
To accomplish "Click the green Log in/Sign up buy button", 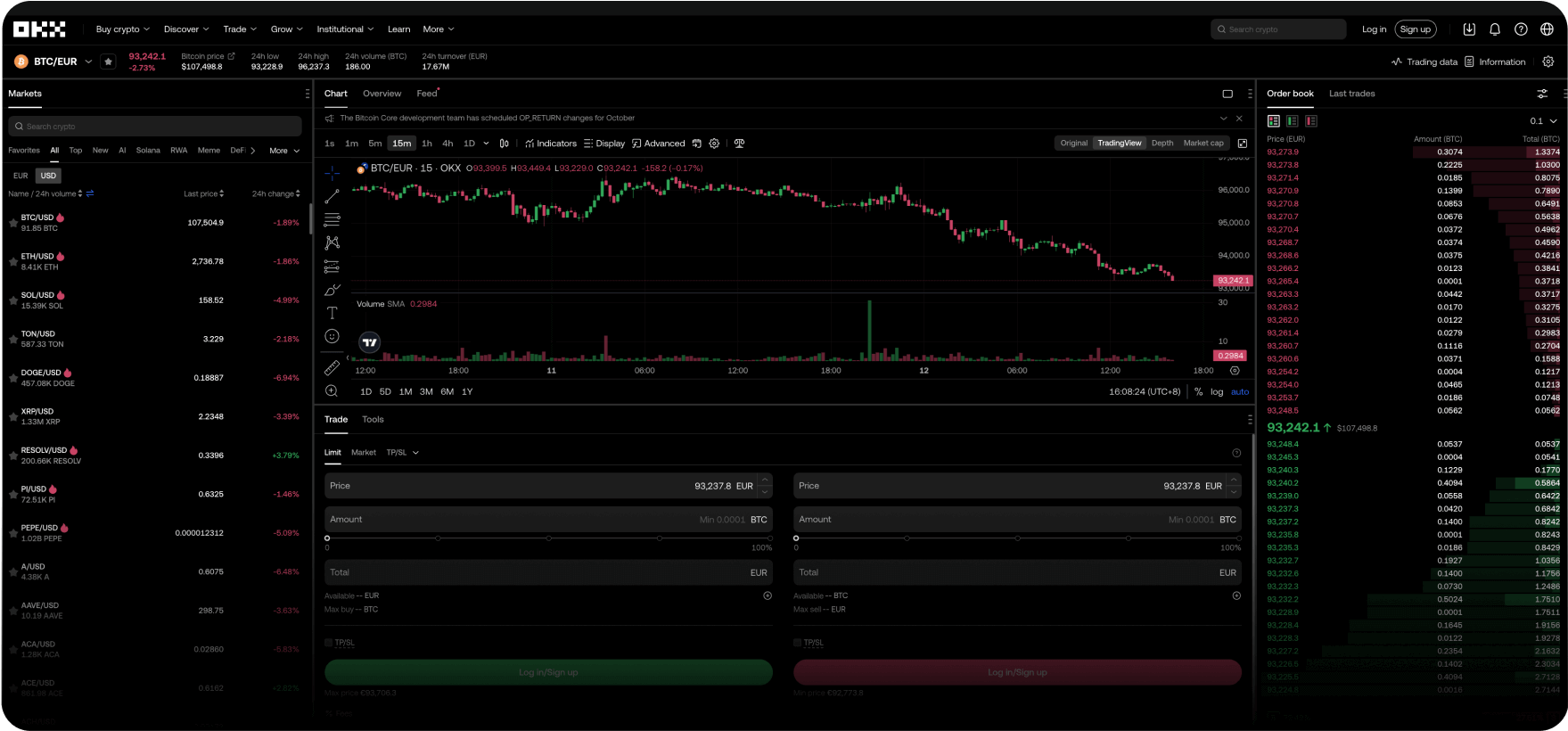I will point(548,672).
